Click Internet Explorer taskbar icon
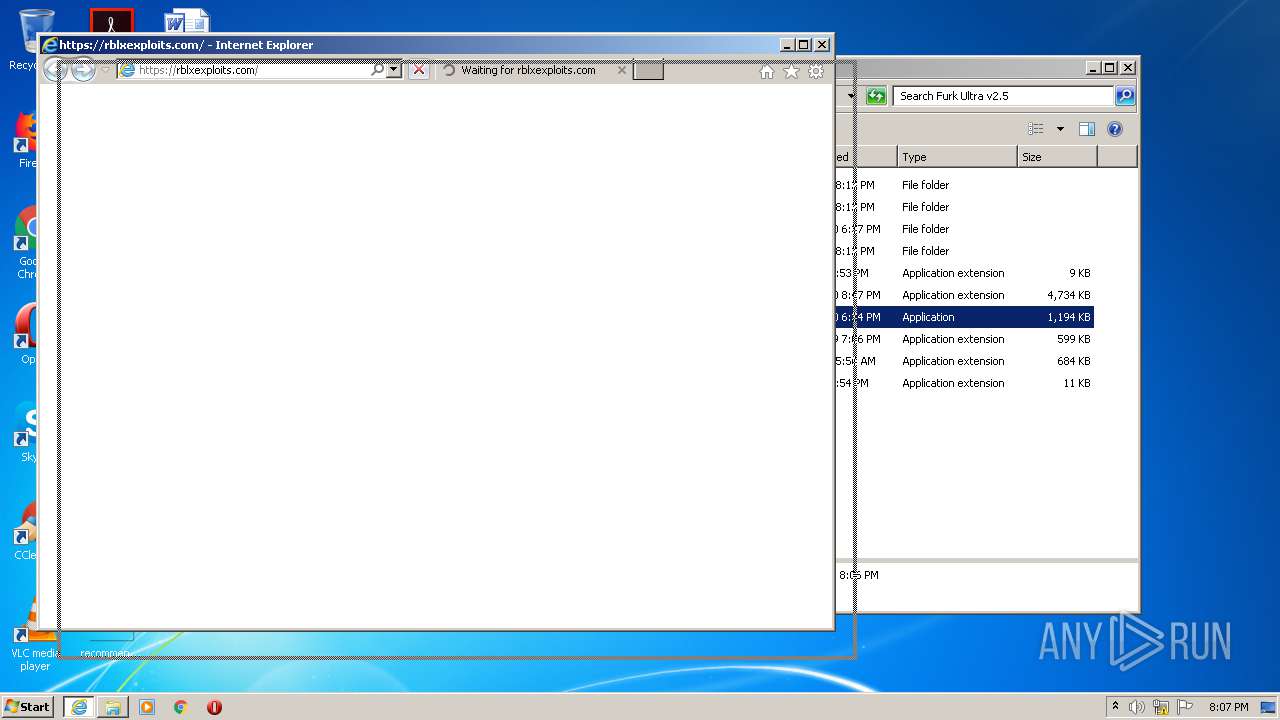This screenshot has height=720, width=1280. pyautogui.click(x=79, y=707)
